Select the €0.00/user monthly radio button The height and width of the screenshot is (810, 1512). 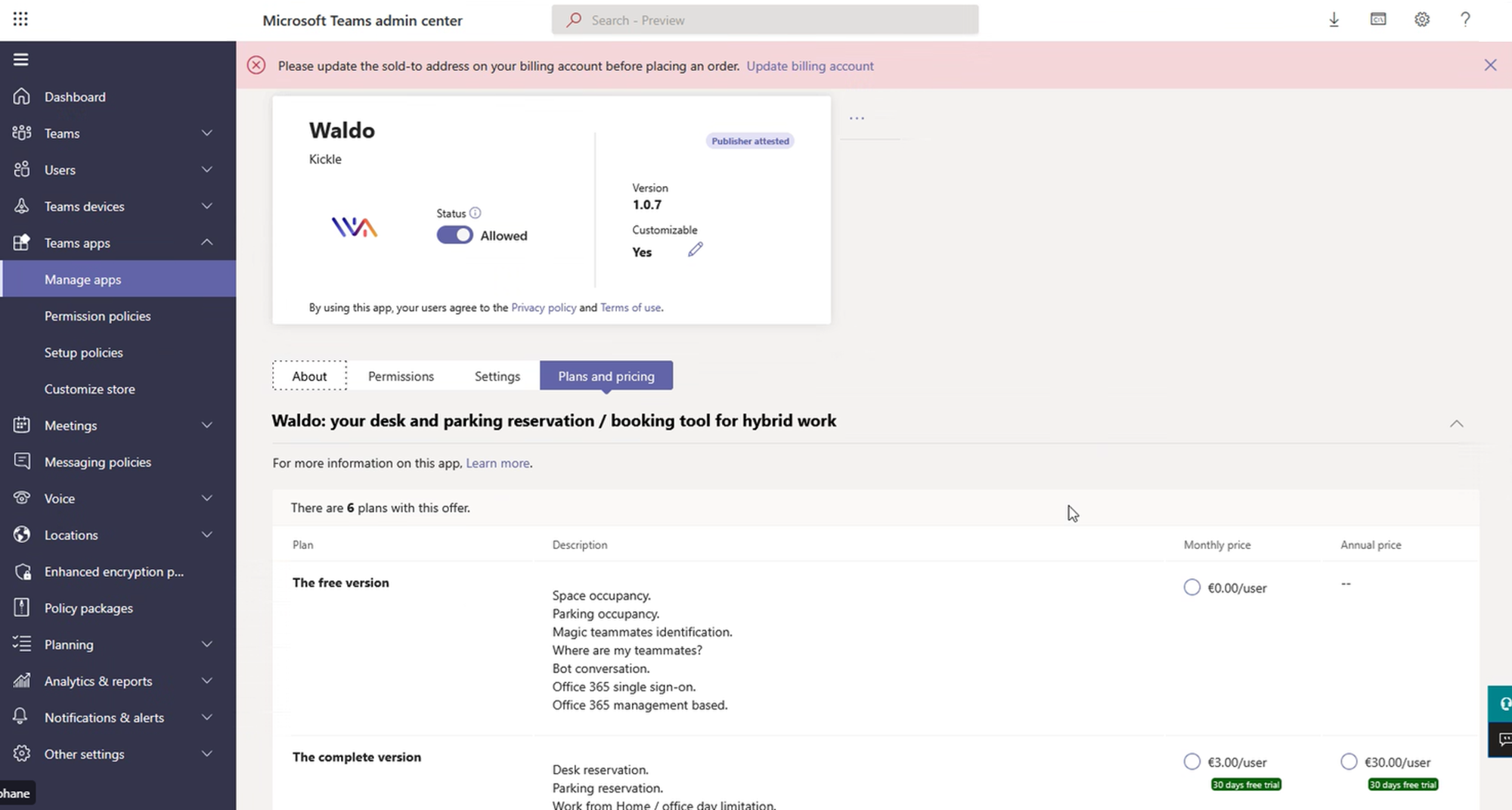tap(1192, 588)
